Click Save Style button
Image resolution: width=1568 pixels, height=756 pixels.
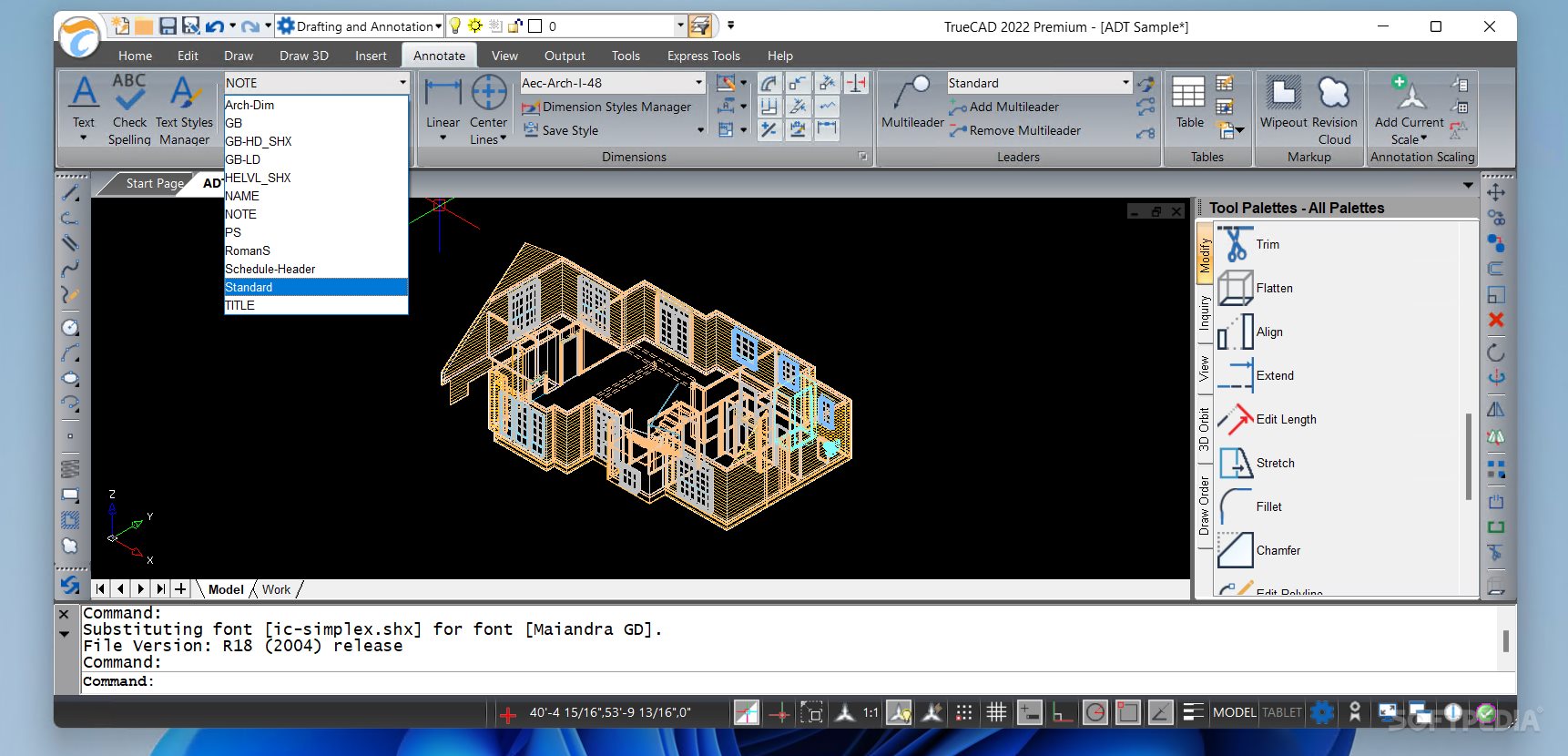tap(561, 130)
